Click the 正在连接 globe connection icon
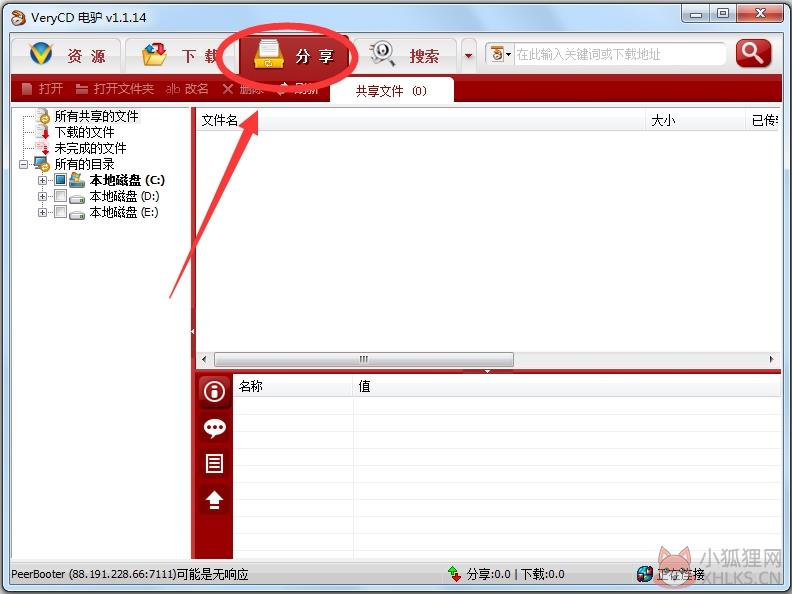This screenshot has height=594, width=792. coord(645,574)
